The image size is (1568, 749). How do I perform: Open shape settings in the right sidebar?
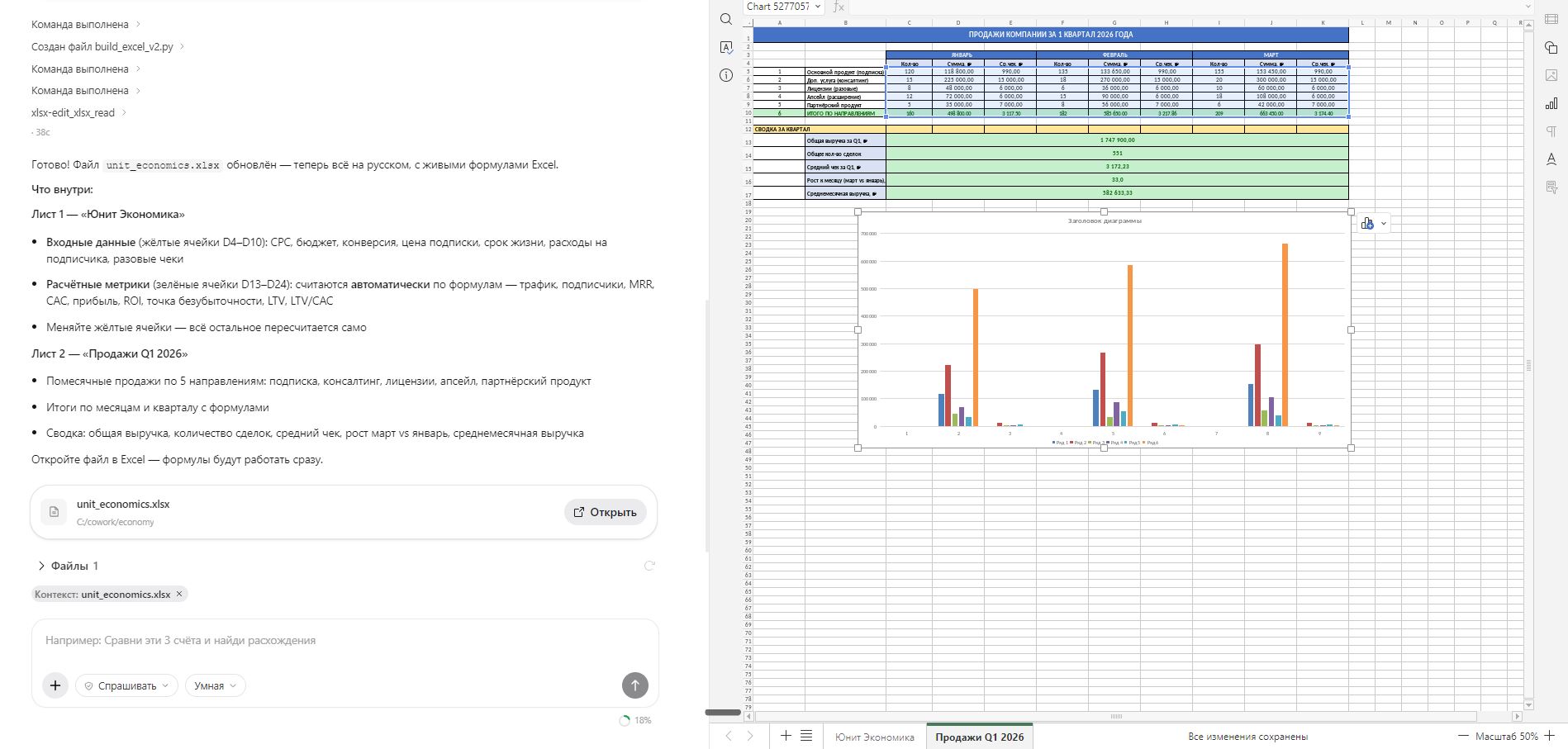[1551, 48]
